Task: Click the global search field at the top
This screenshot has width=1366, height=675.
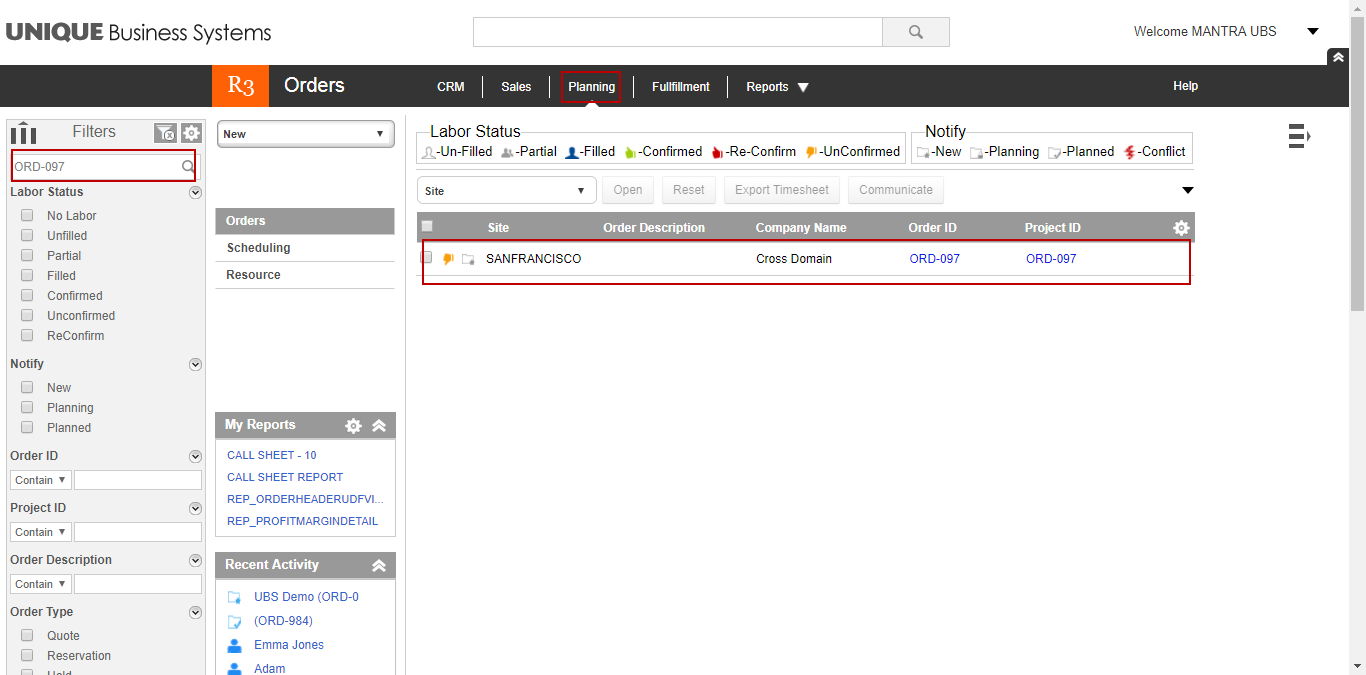Action: pyautogui.click(x=677, y=32)
